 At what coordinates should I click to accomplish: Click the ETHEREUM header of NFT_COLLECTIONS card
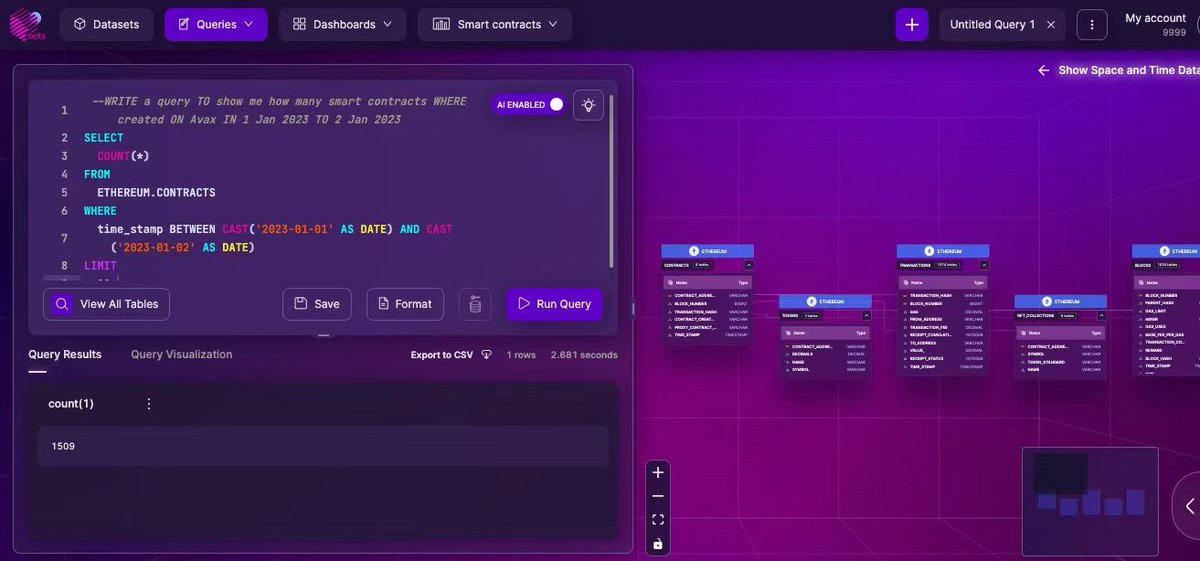click(1061, 301)
